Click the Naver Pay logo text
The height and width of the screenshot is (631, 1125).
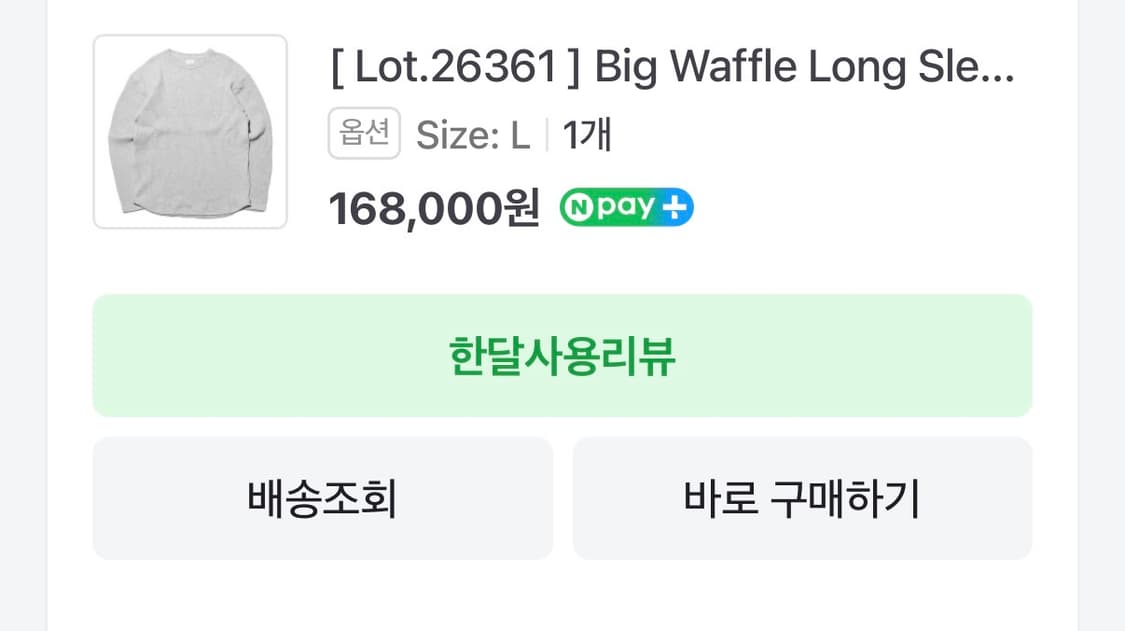(625, 205)
